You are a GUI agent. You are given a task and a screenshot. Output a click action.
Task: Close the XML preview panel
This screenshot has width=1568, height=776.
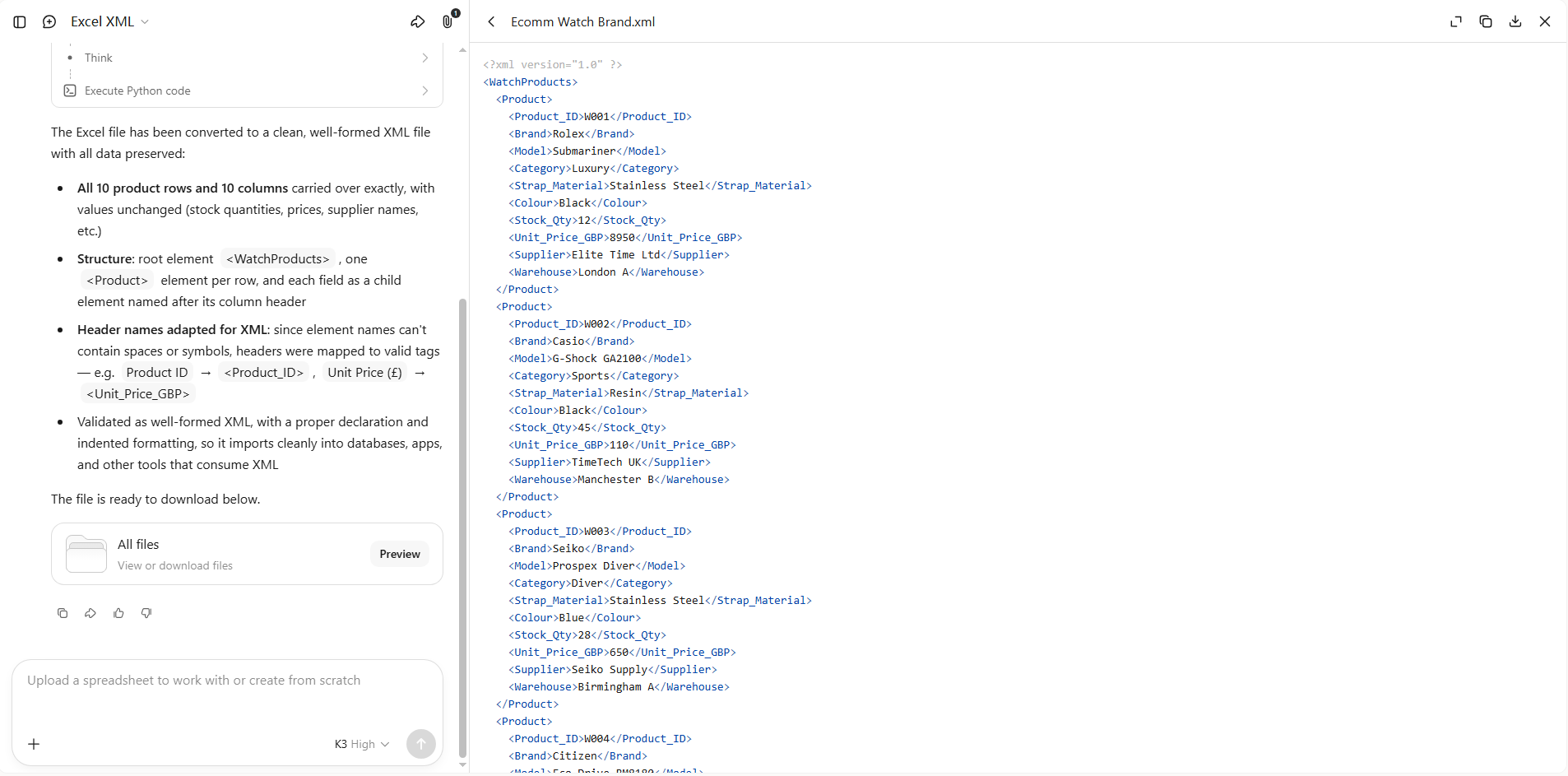[1545, 22]
